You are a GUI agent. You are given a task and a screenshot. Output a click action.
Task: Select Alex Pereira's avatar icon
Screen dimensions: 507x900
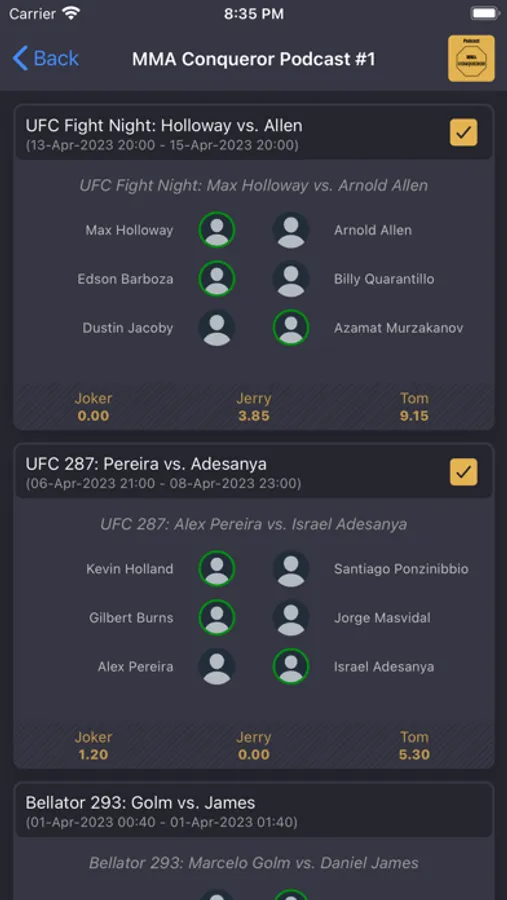tap(216, 666)
